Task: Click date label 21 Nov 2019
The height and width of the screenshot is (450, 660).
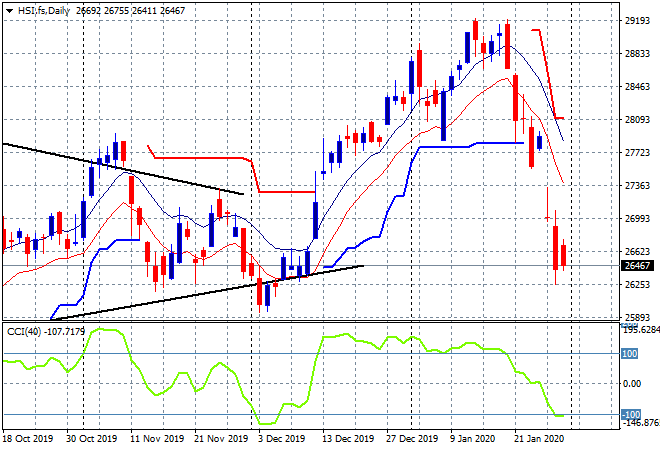Action: (221, 439)
